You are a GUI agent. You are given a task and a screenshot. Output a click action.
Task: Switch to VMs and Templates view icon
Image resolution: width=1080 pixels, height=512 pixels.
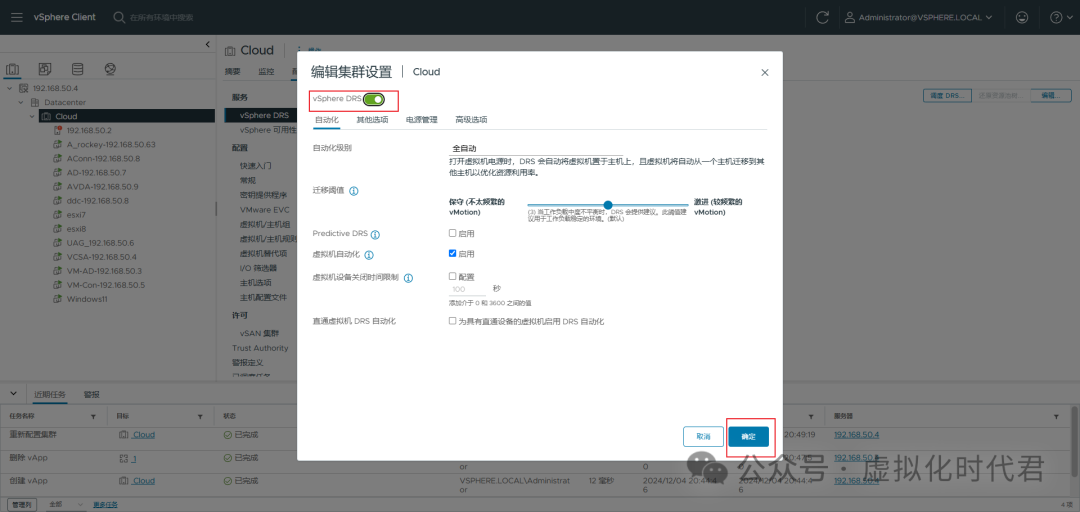(45, 70)
